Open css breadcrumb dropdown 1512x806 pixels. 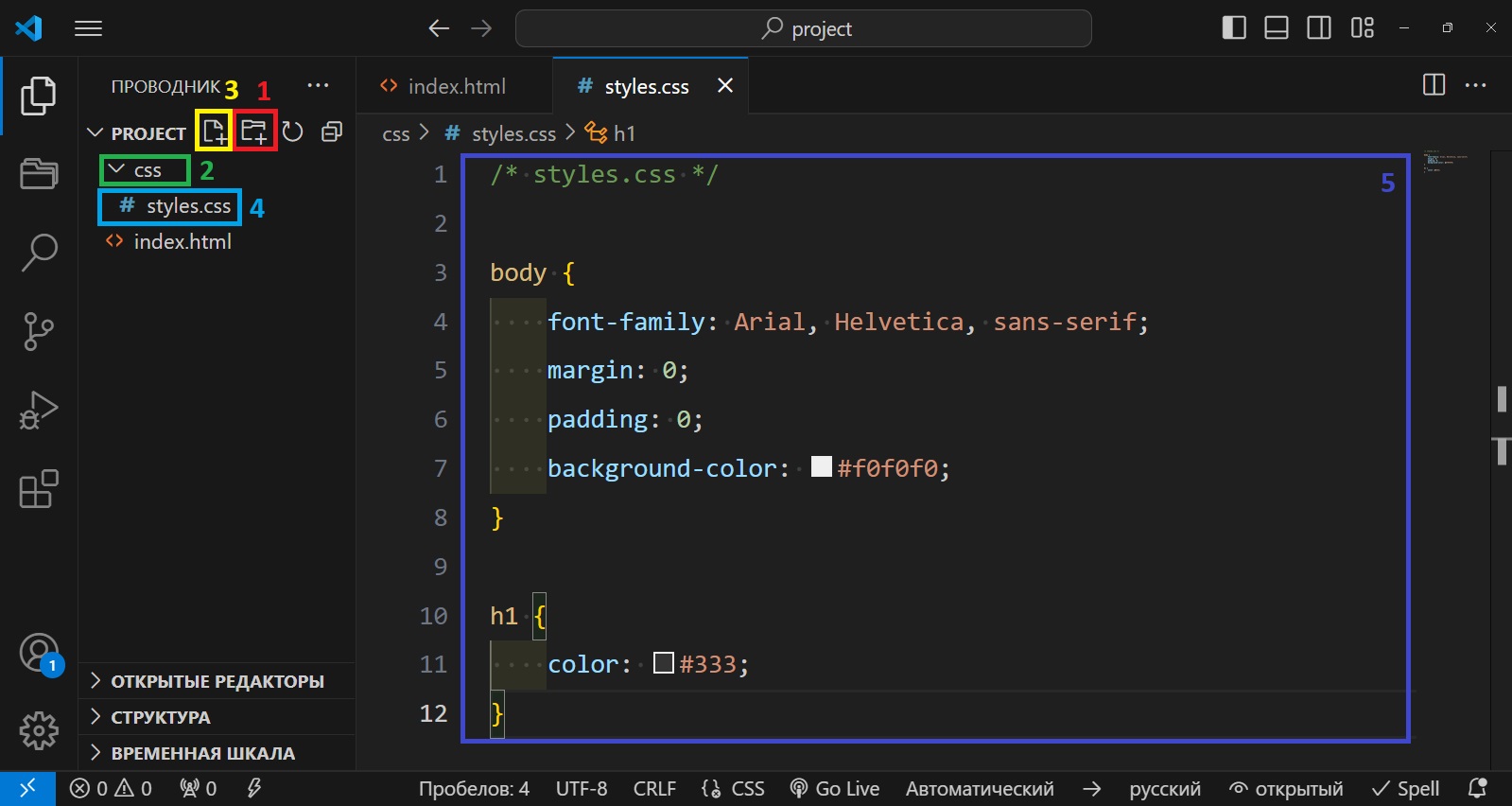[x=396, y=133]
